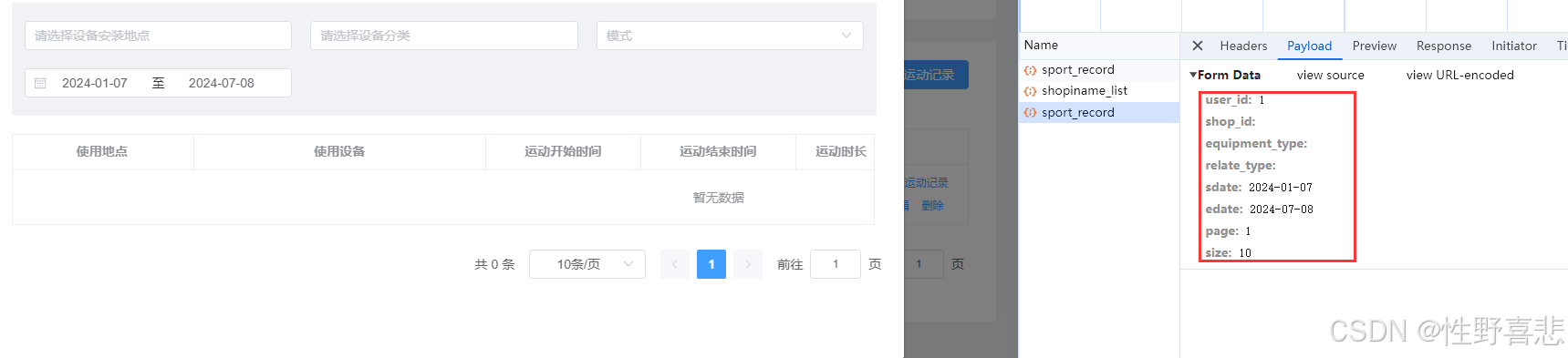This screenshot has height=358, width=1568.
Task: Click the end date 2024-07-08
Action: (x=222, y=83)
